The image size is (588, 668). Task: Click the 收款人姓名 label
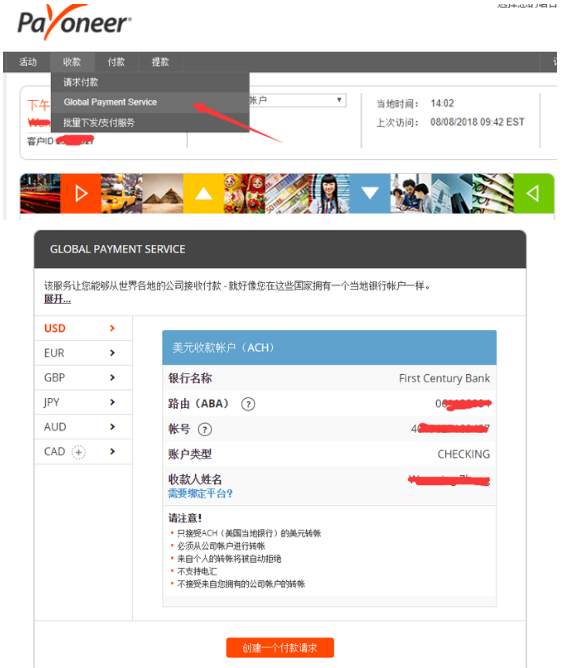tap(195, 479)
